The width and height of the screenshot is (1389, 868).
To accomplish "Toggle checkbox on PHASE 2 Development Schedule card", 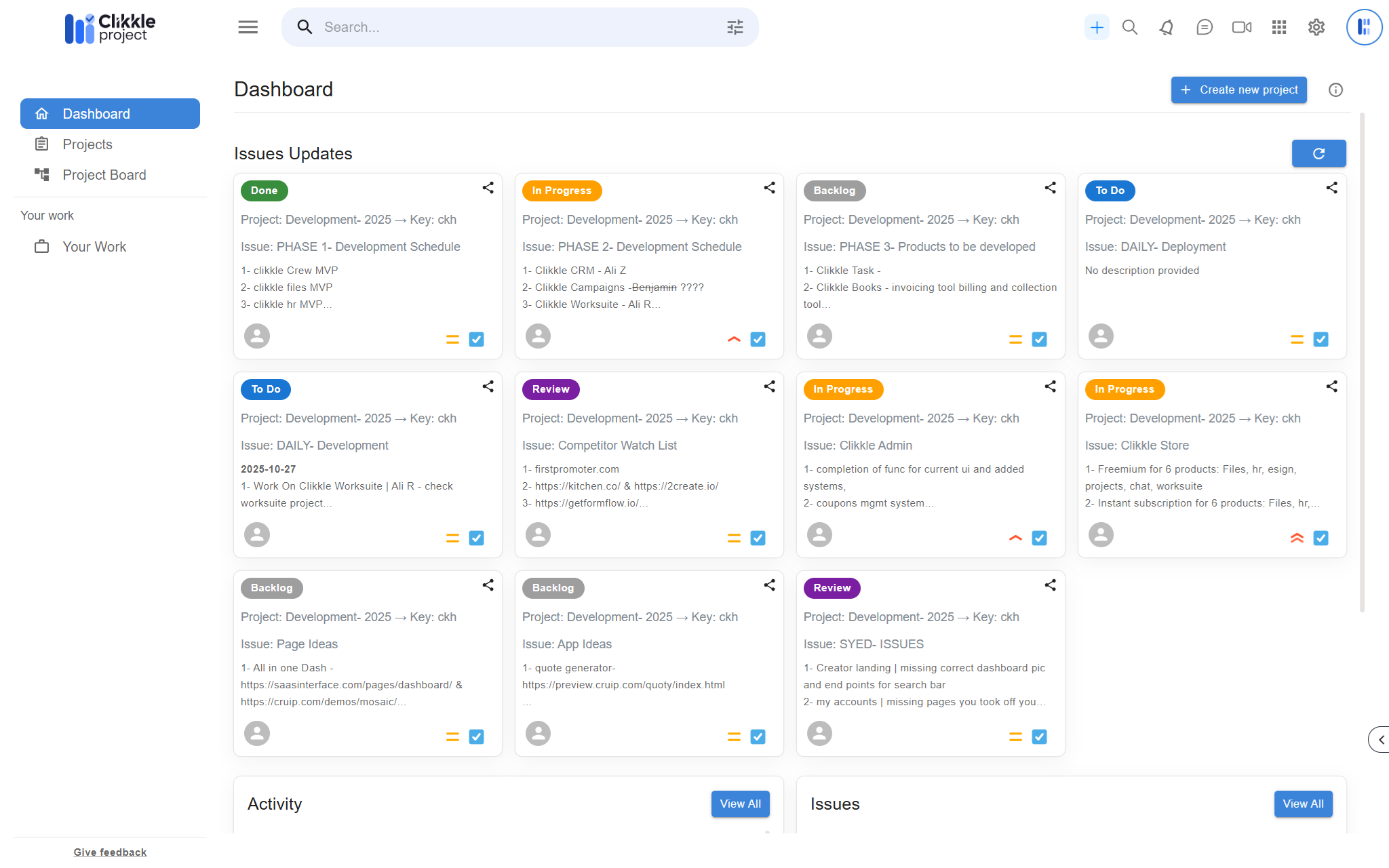I will coord(758,339).
